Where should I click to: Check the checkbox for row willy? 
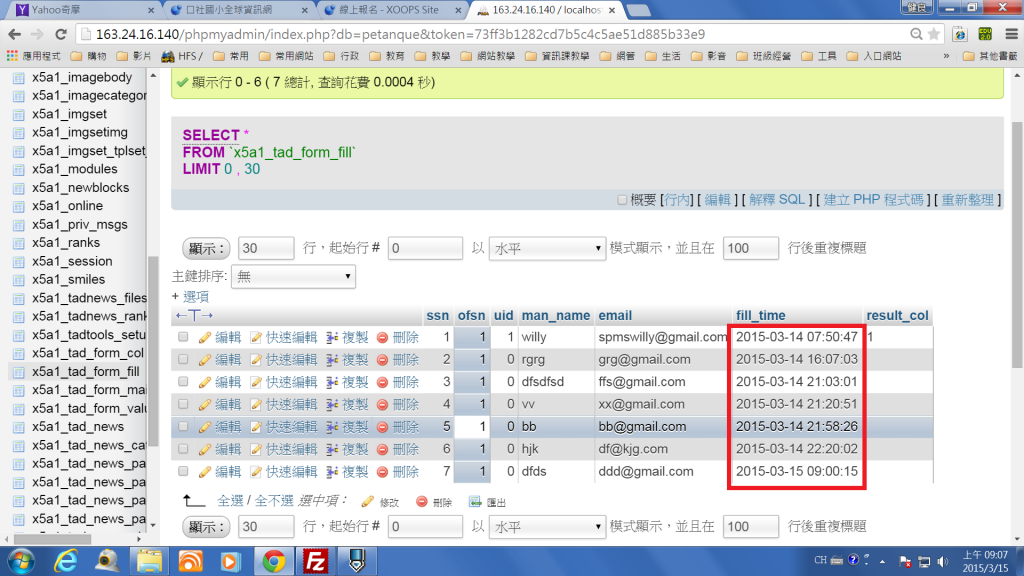pos(183,338)
